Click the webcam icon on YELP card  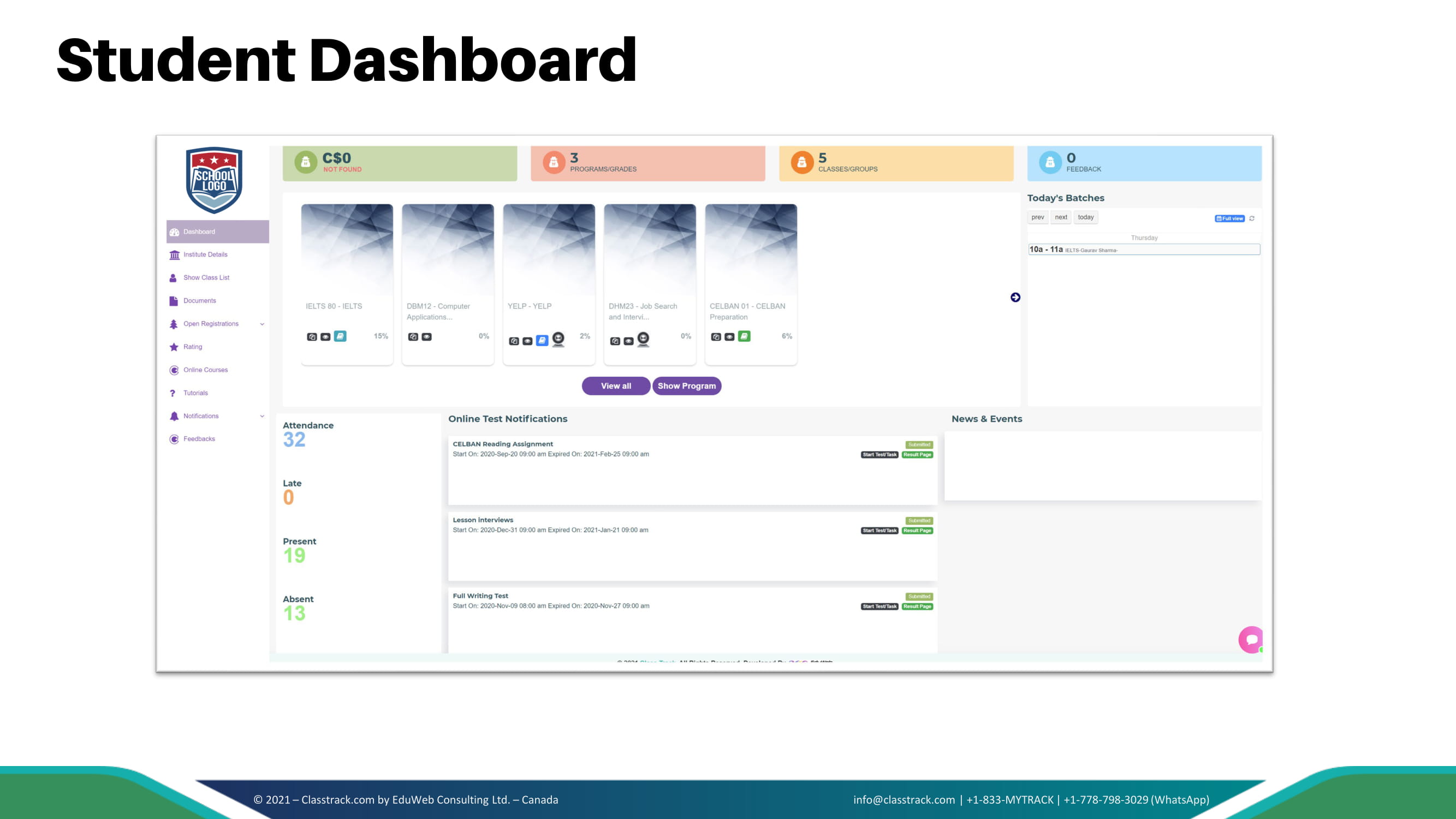[x=558, y=339]
